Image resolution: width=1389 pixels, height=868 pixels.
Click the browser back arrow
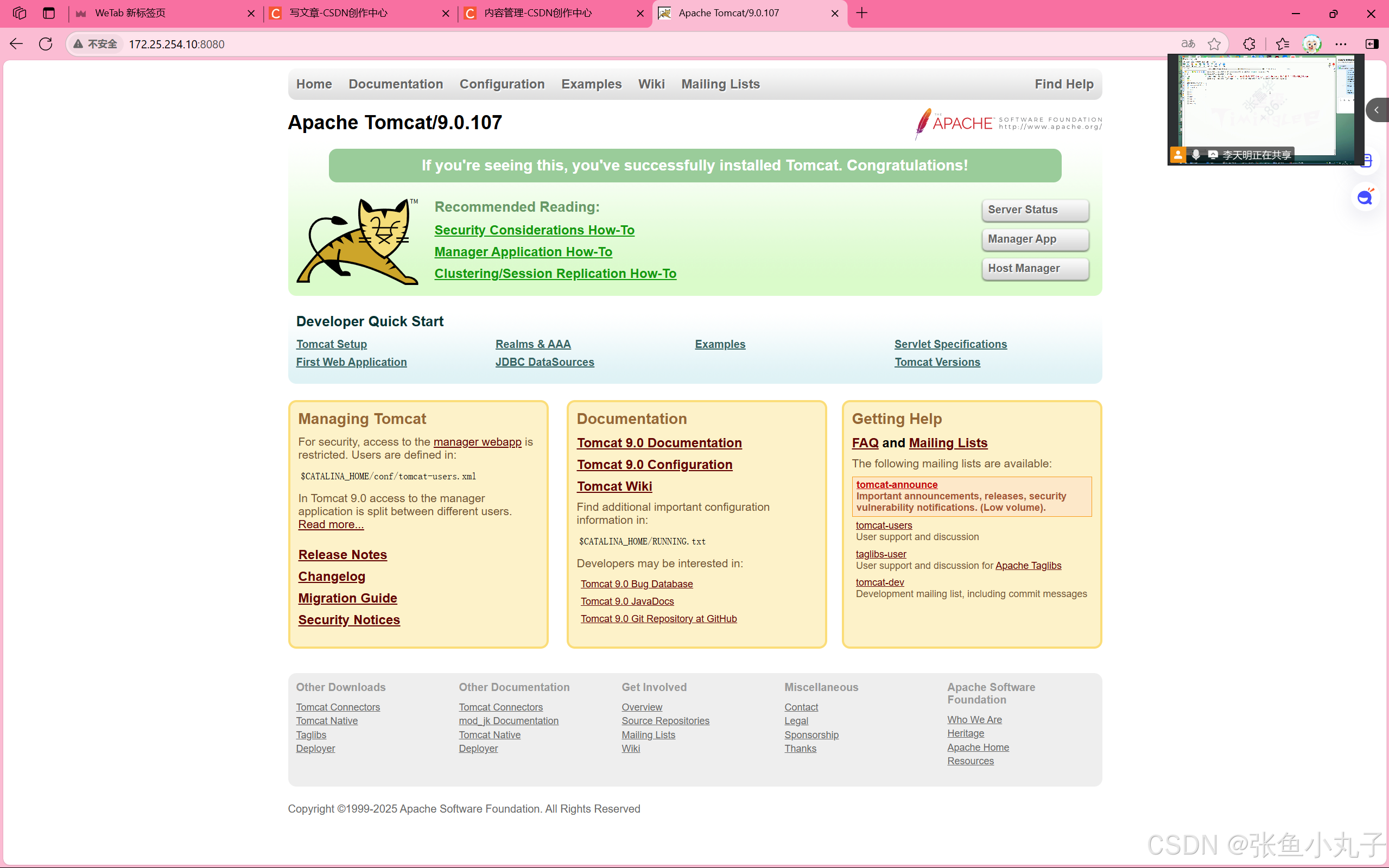16,44
